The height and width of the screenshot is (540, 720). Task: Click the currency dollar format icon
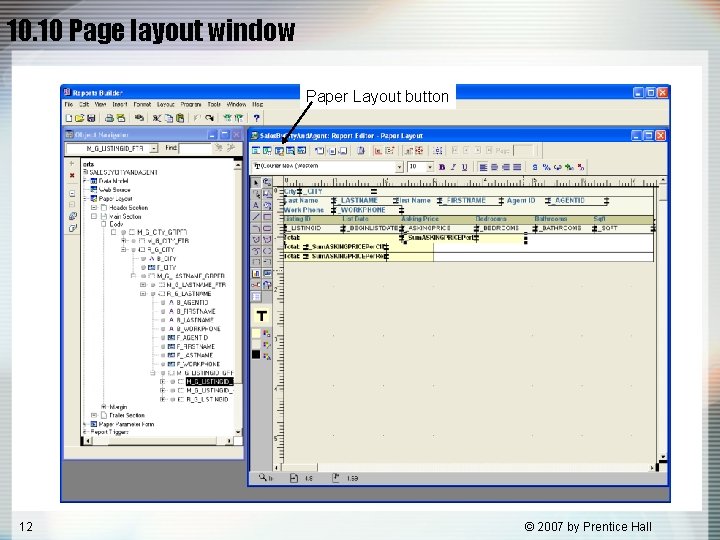534,167
